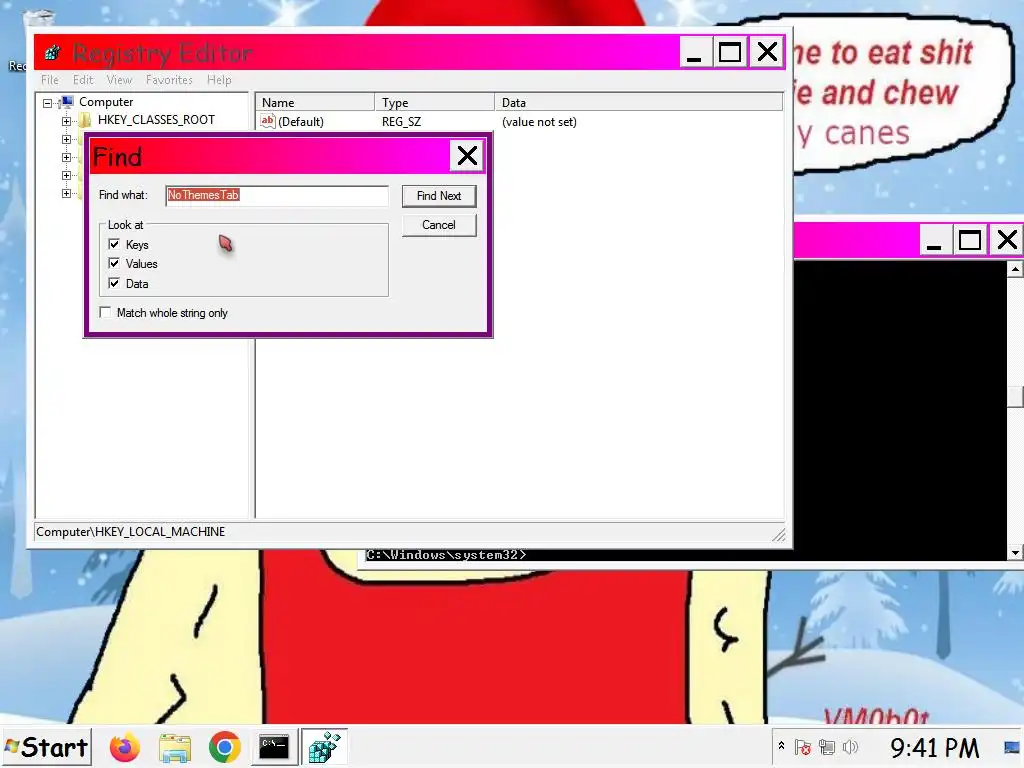Viewport: 1024px width, 768px height.
Task: Expand the tree node below HKEY_CLASSES_ROOT
Action: click(66, 139)
